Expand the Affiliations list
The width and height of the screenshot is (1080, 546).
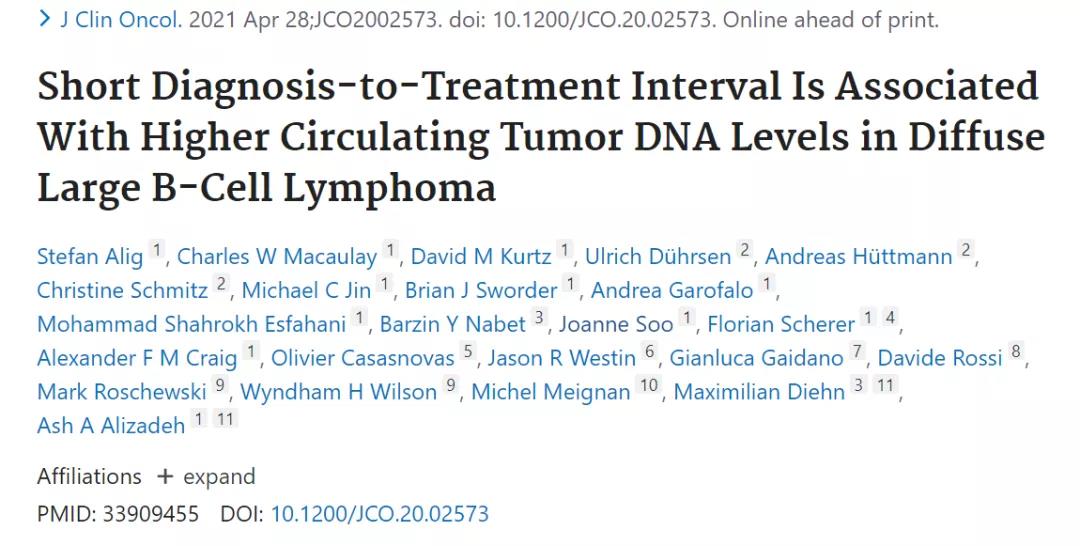[205, 476]
